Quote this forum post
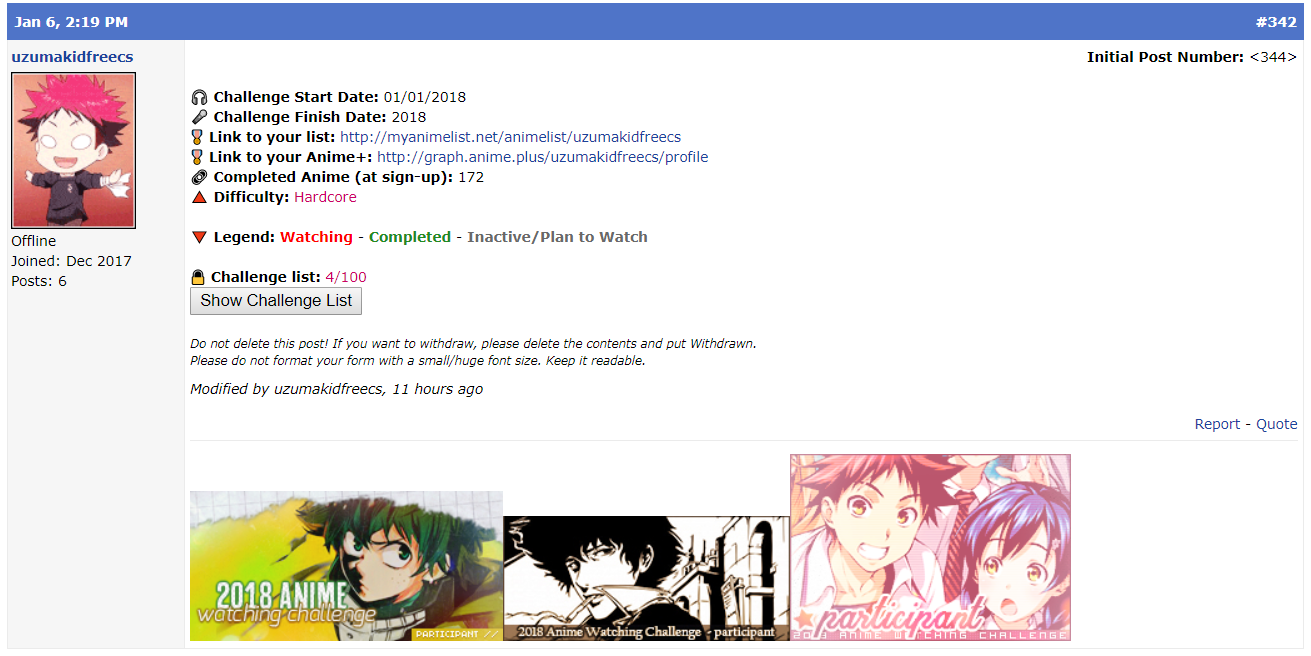Viewport: 1311px width, 656px height. (1277, 424)
